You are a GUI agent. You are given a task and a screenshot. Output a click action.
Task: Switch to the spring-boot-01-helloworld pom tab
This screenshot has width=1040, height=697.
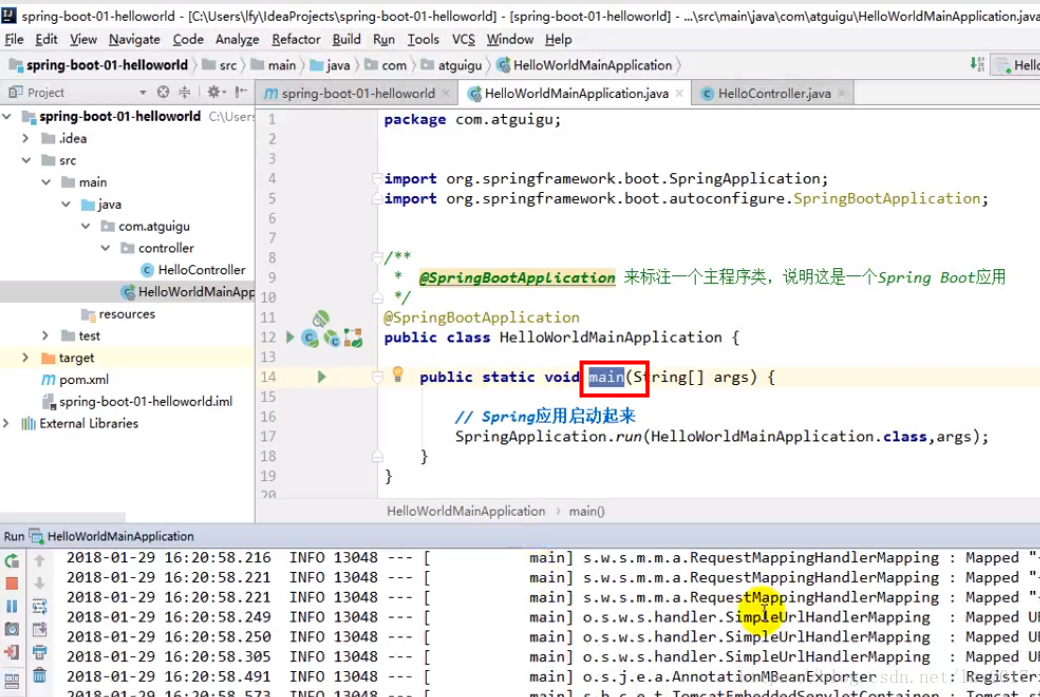pyautogui.click(x=358, y=94)
